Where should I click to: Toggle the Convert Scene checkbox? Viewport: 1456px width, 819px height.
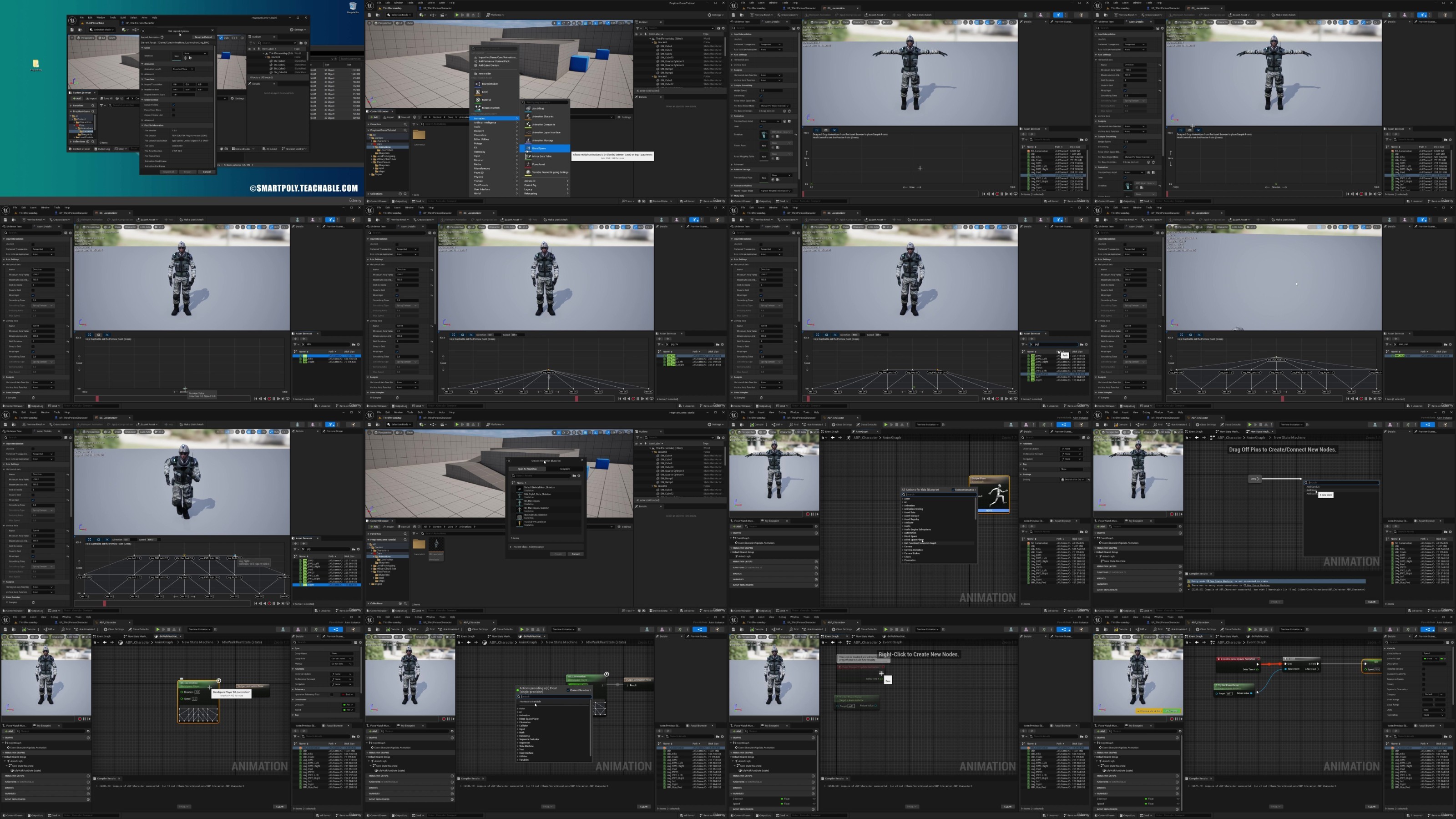(173, 105)
